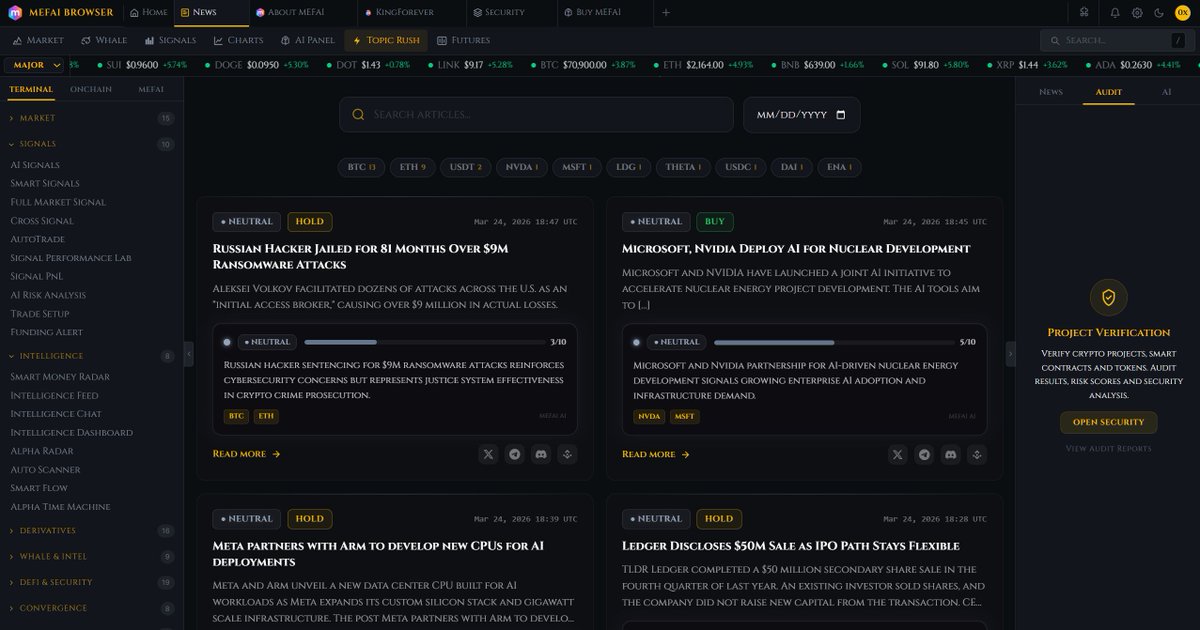Screen dimensions: 1200x630
Task: Open Discord from the nuclear development article card
Action: click(x=950, y=454)
